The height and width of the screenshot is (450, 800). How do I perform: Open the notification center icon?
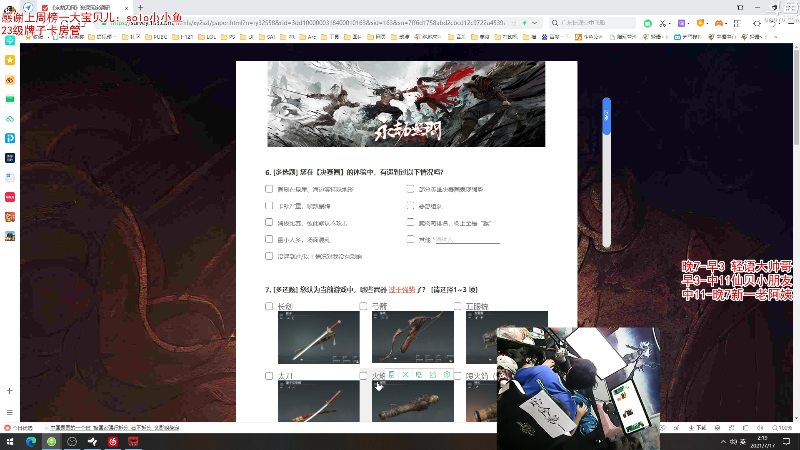tap(786, 441)
